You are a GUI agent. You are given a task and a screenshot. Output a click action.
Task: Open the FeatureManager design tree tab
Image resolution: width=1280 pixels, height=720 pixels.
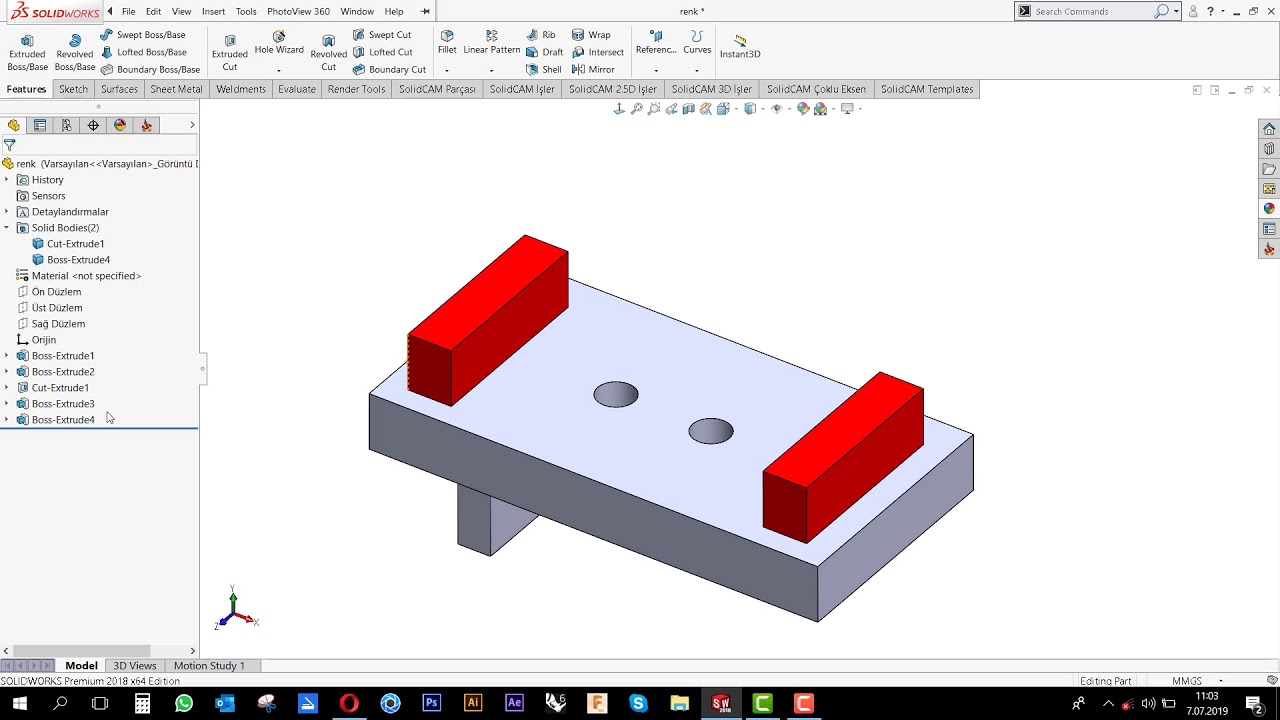(14, 125)
